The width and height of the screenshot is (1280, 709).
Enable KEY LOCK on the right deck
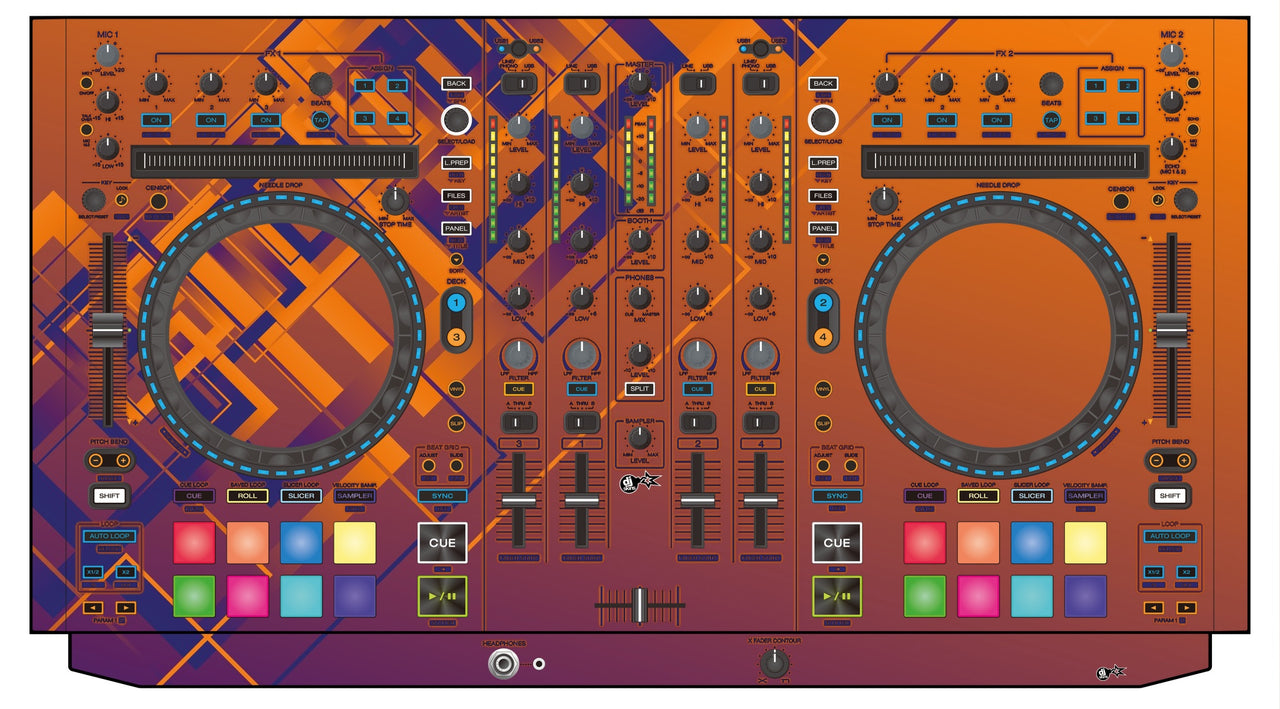pyautogui.click(x=1158, y=200)
